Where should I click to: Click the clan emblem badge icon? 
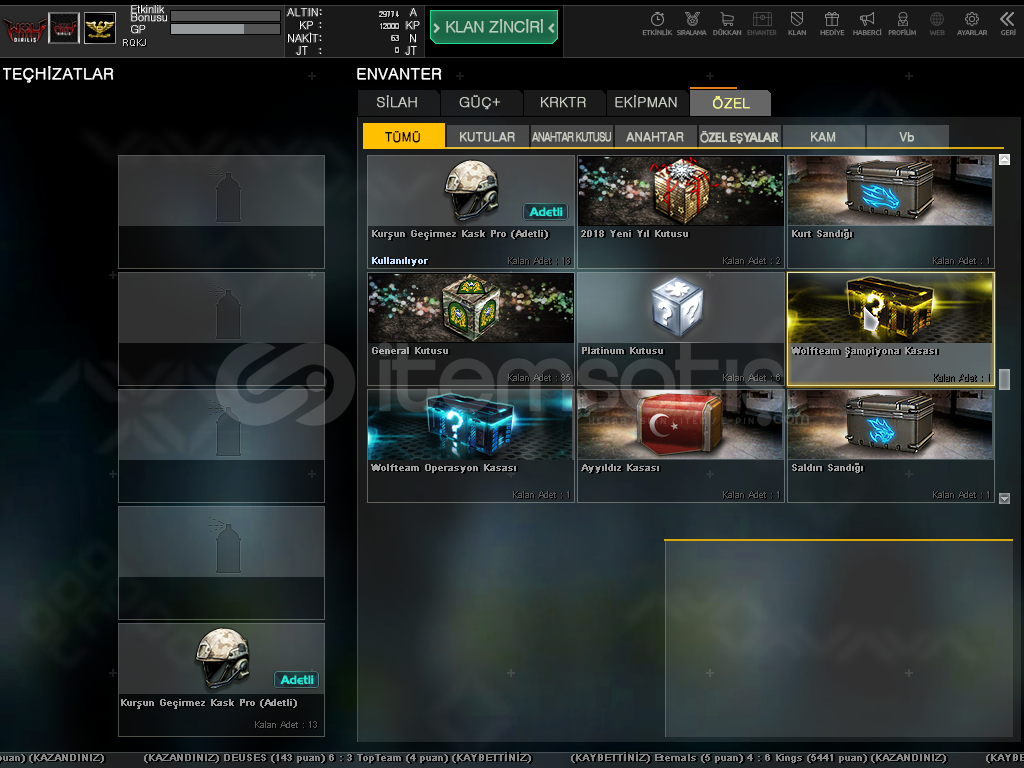(x=64, y=28)
